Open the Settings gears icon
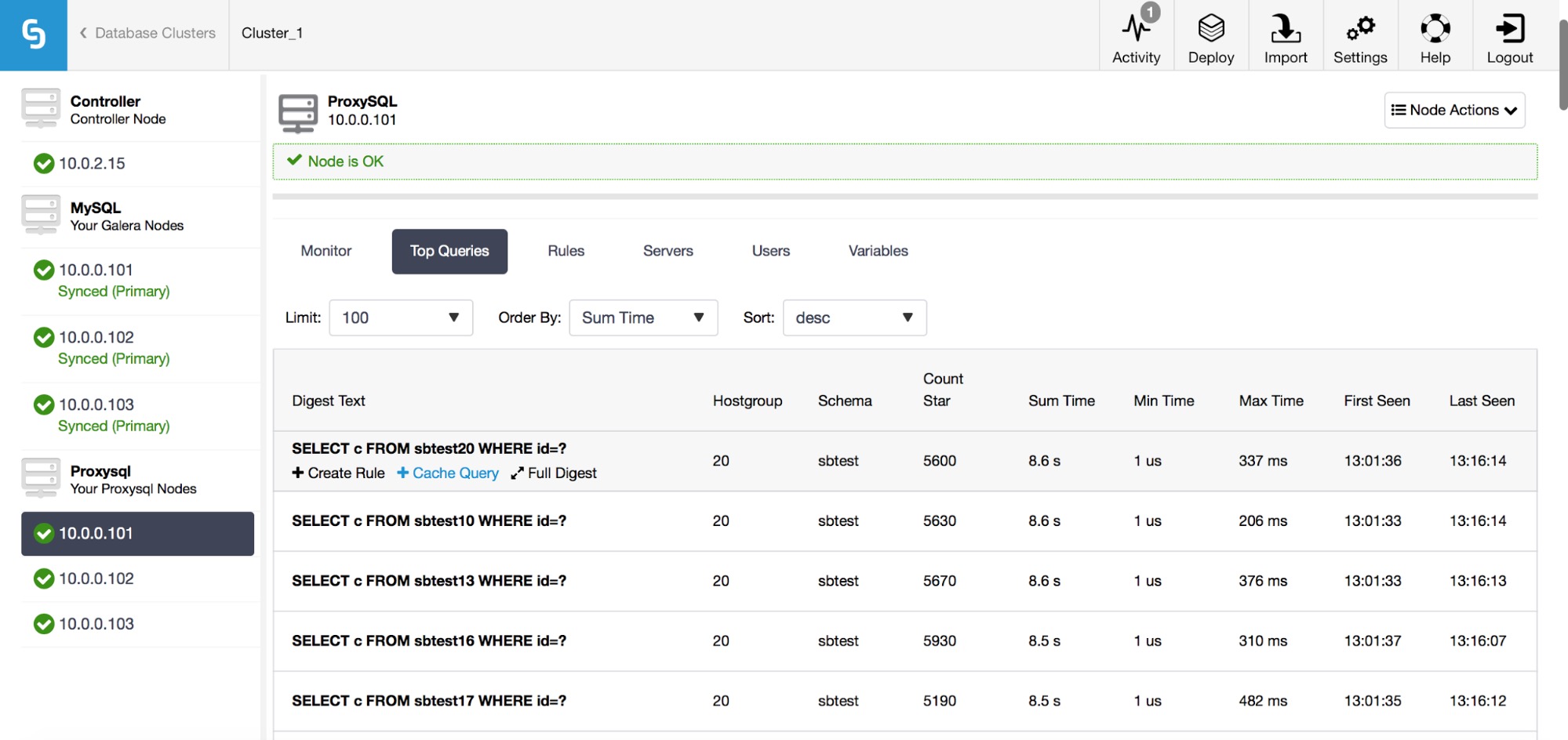This screenshot has height=740, width=1568. pyautogui.click(x=1360, y=29)
